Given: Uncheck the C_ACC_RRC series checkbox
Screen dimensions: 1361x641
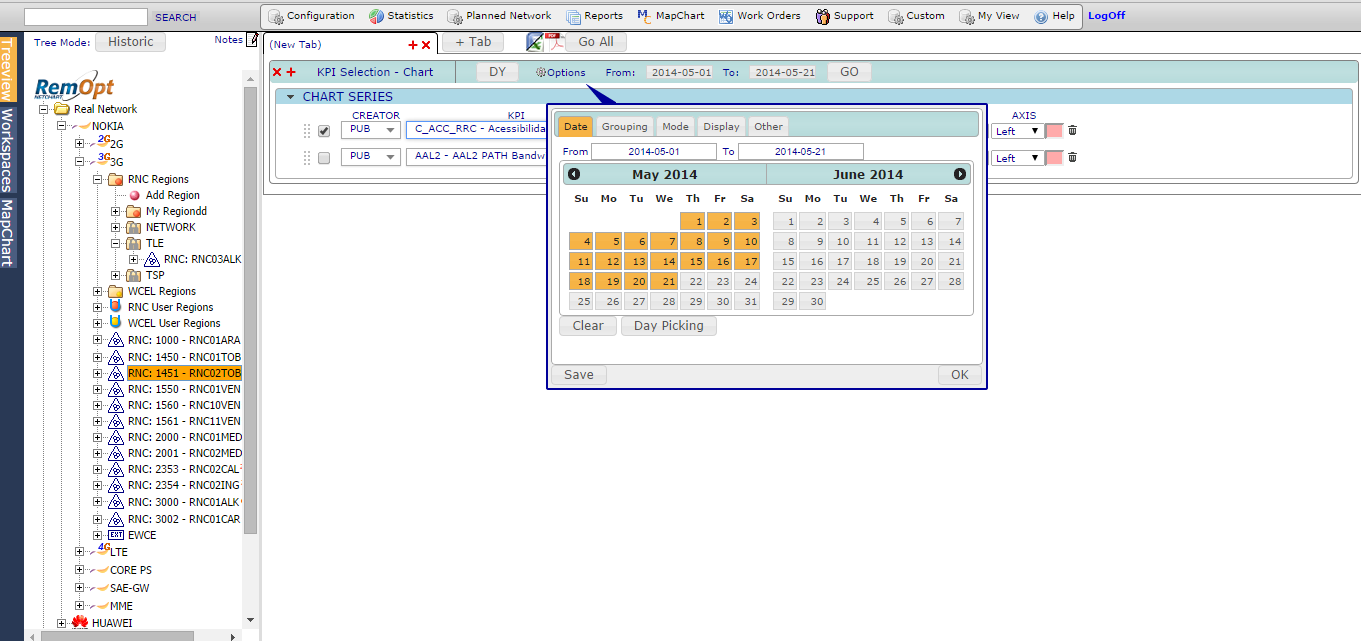Looking at the screenshot, I should click(x=324, y=131).
